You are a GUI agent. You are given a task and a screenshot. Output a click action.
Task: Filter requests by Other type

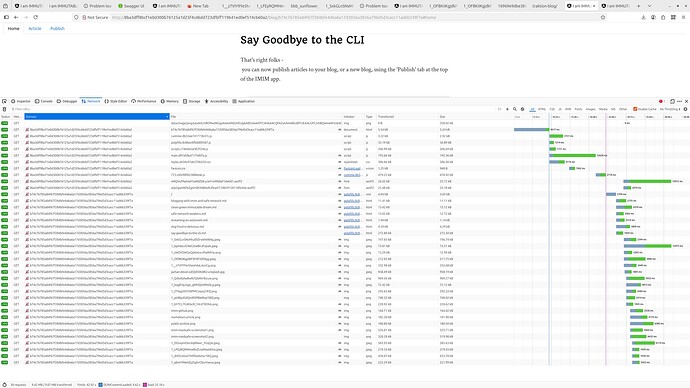coord(623,109)
